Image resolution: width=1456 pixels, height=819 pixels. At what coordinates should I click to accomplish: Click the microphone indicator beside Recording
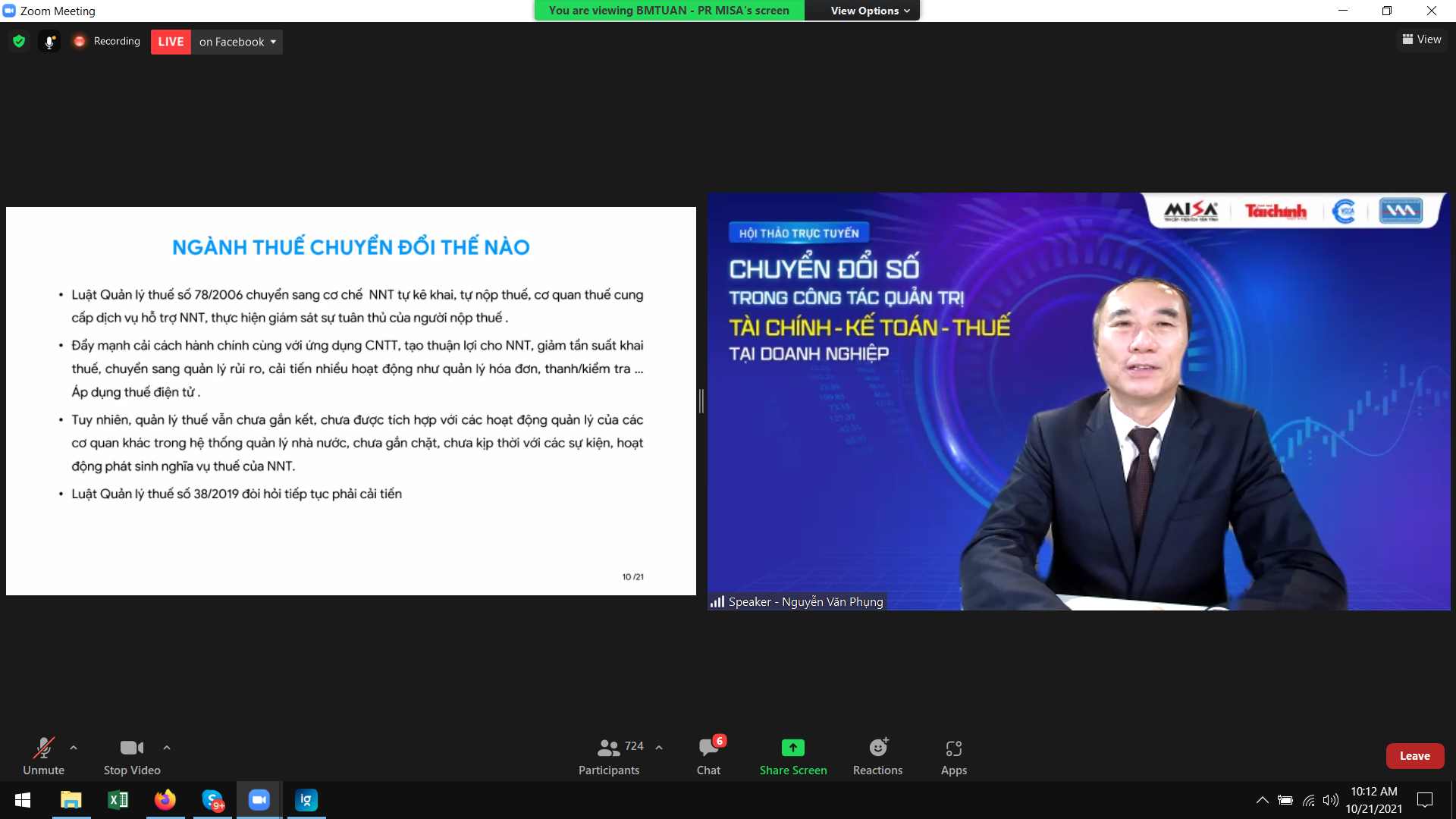click(49, 42)
